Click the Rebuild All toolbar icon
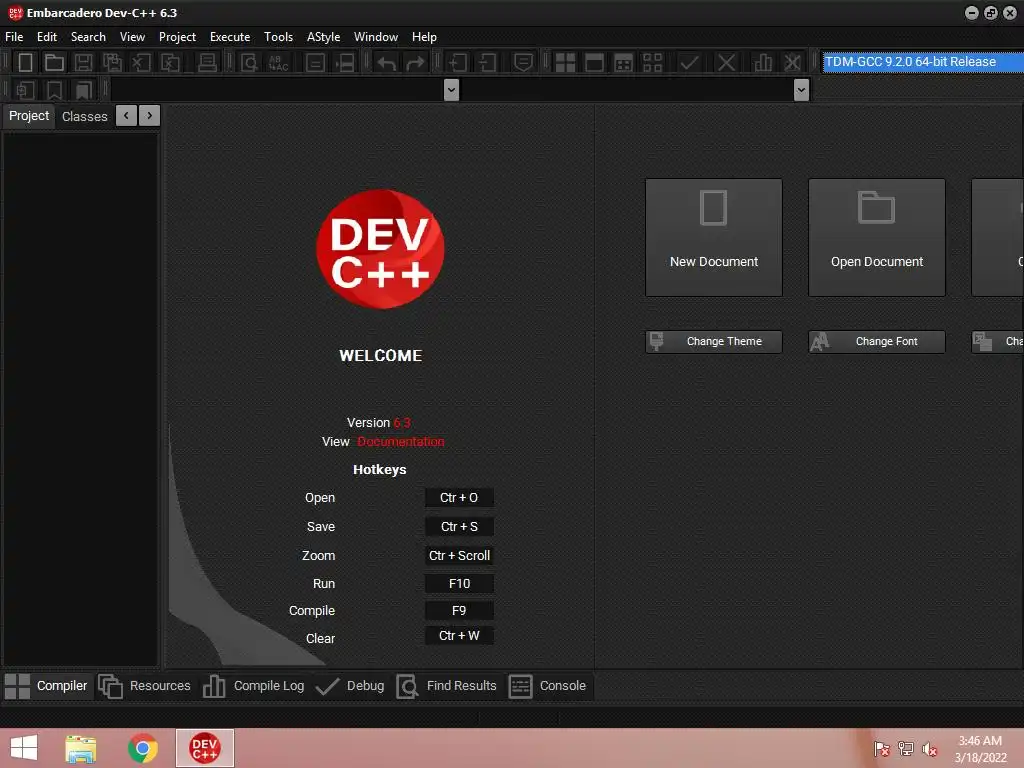Image resolution: width=1024 pixels, height=768 pixels. coord(652,63)
